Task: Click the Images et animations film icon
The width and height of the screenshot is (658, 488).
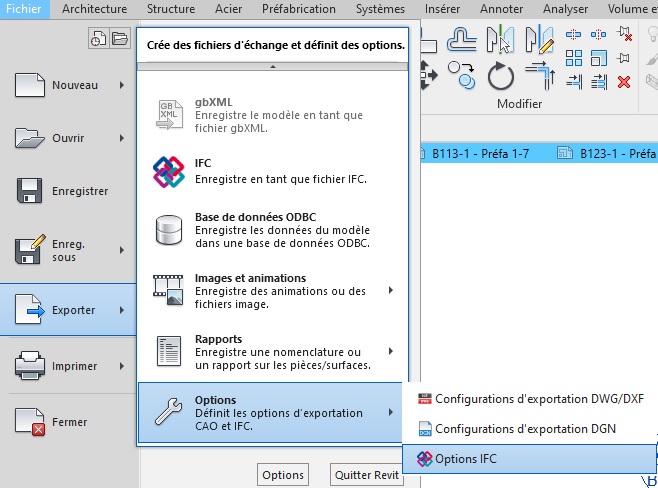Action: click(168, 290)
